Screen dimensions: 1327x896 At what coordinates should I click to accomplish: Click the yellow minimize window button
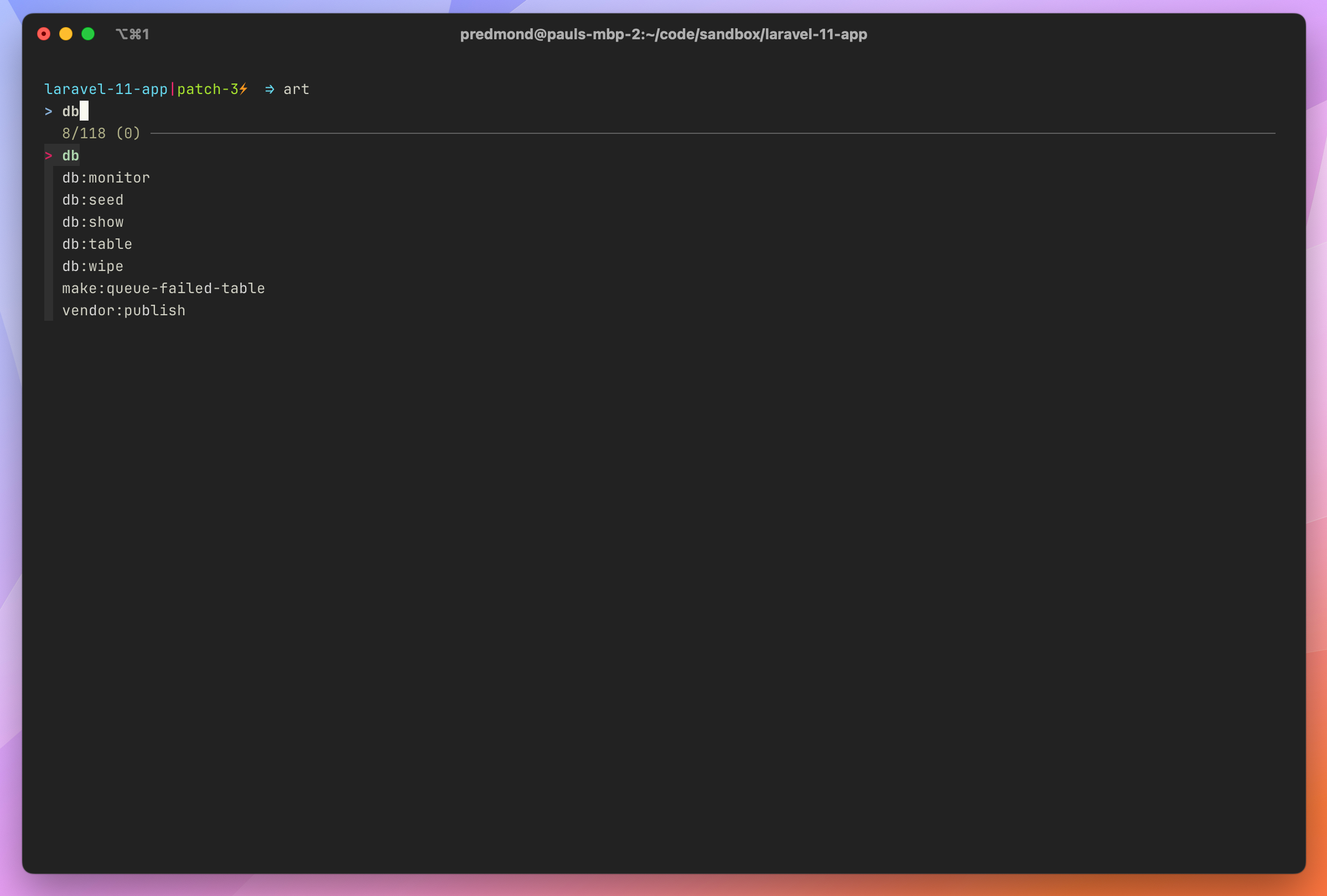click(x=66, y=34)
